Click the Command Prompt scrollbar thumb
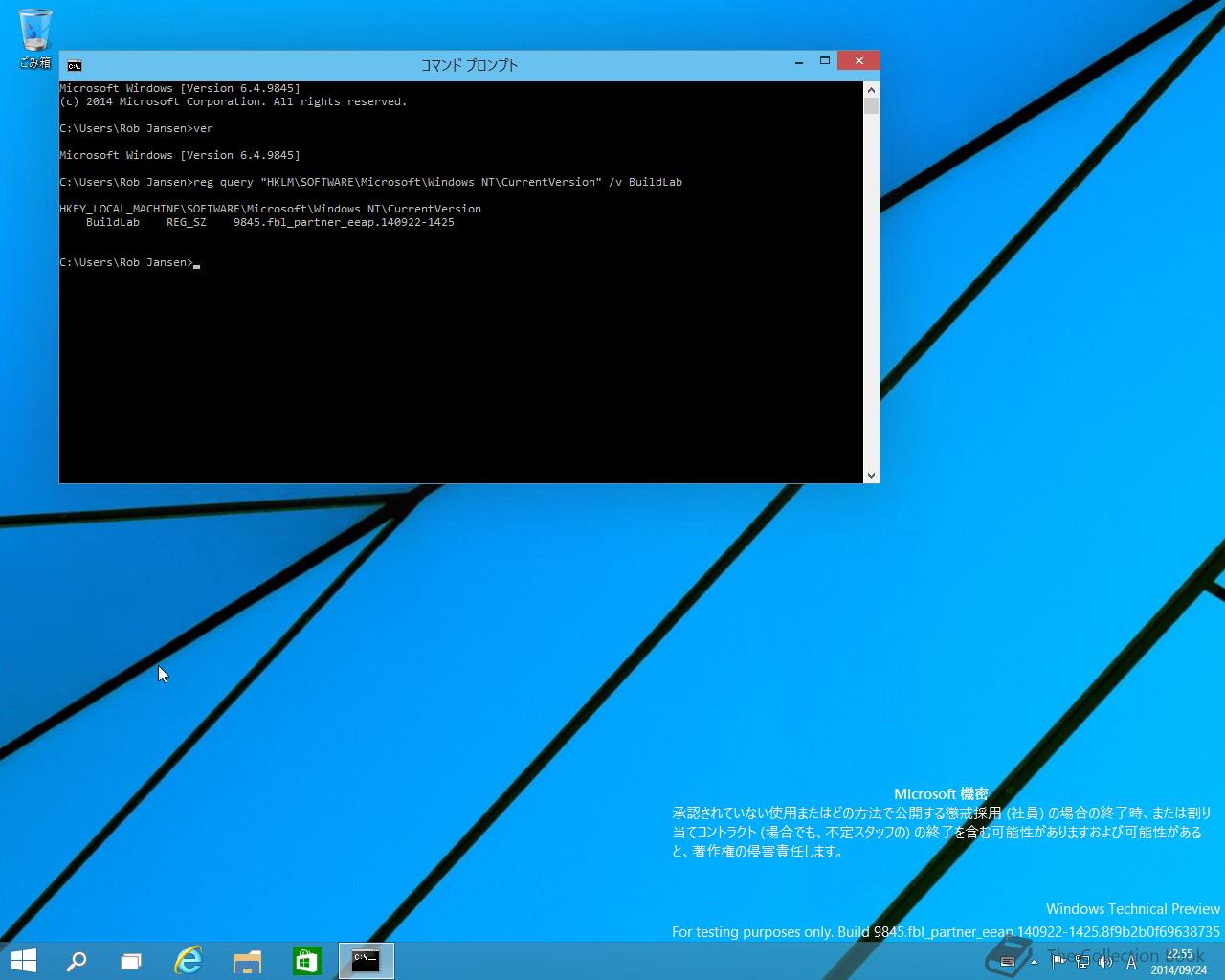Image resolution: width=1225 pixels, height=980 pixels. 871,105
